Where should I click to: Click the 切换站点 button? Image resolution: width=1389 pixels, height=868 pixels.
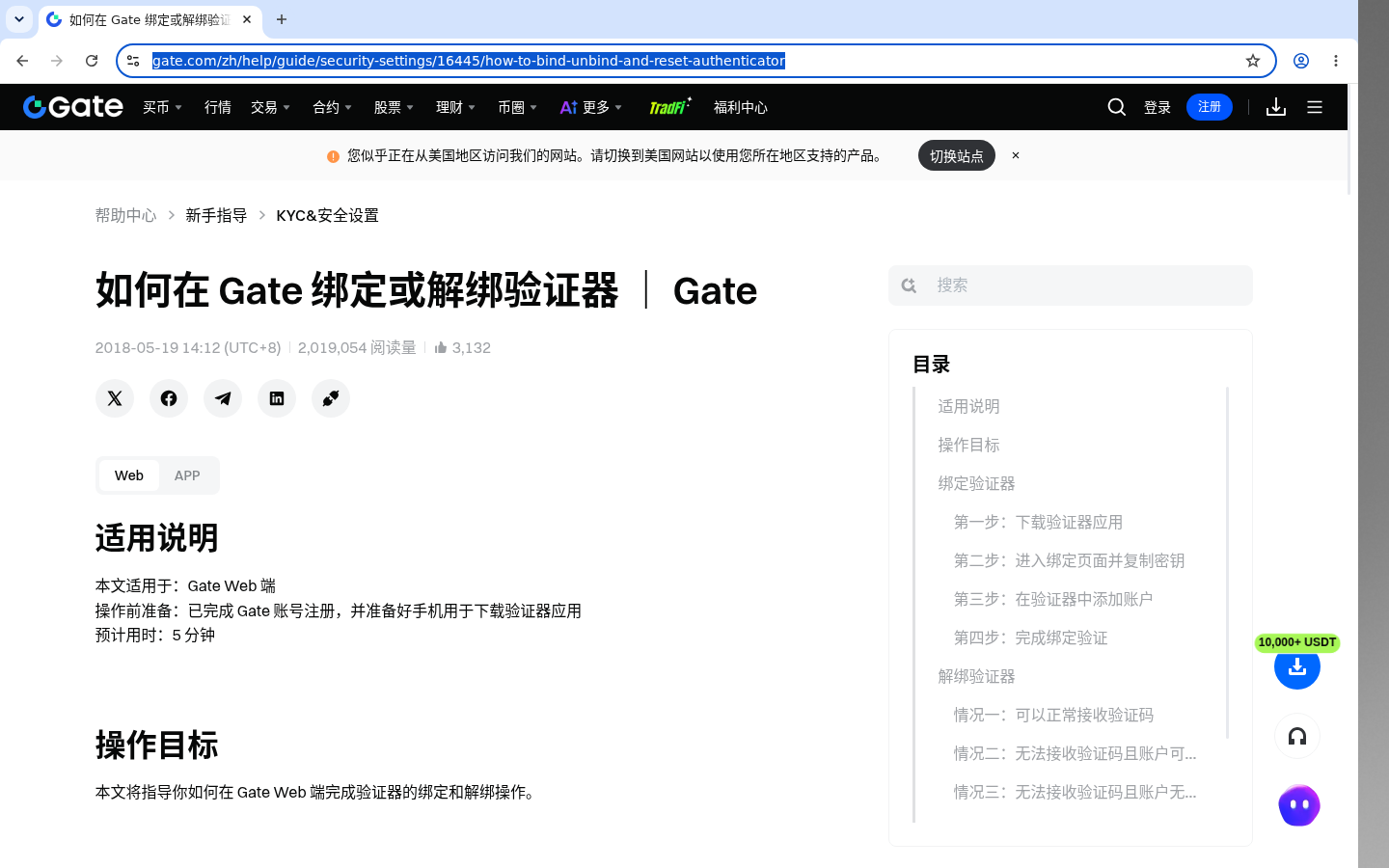tap(957, 155)
